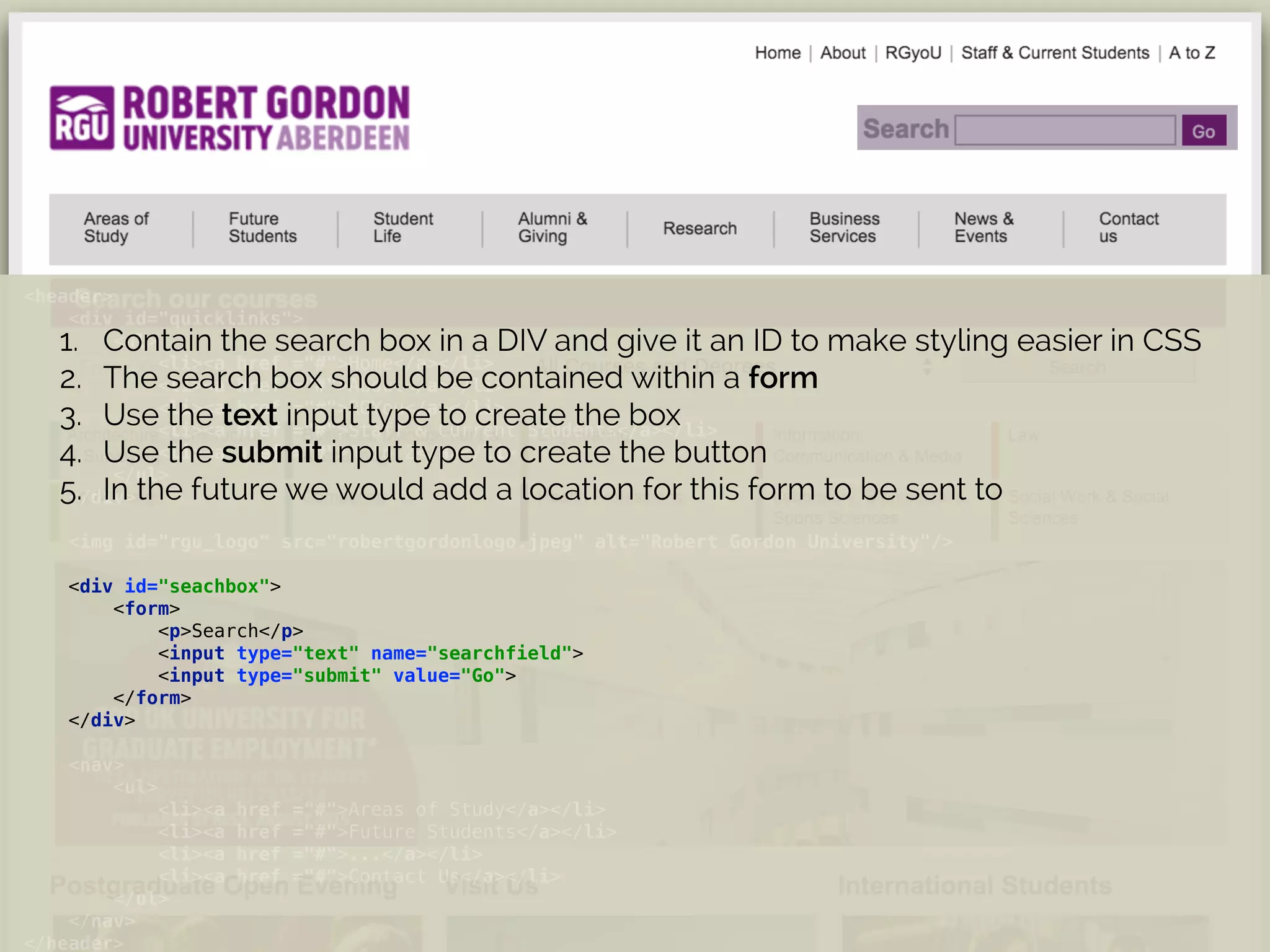The image size is (1270, 952).
Task: Click the Search label beside the field
Action: click(x=905, y=129)
